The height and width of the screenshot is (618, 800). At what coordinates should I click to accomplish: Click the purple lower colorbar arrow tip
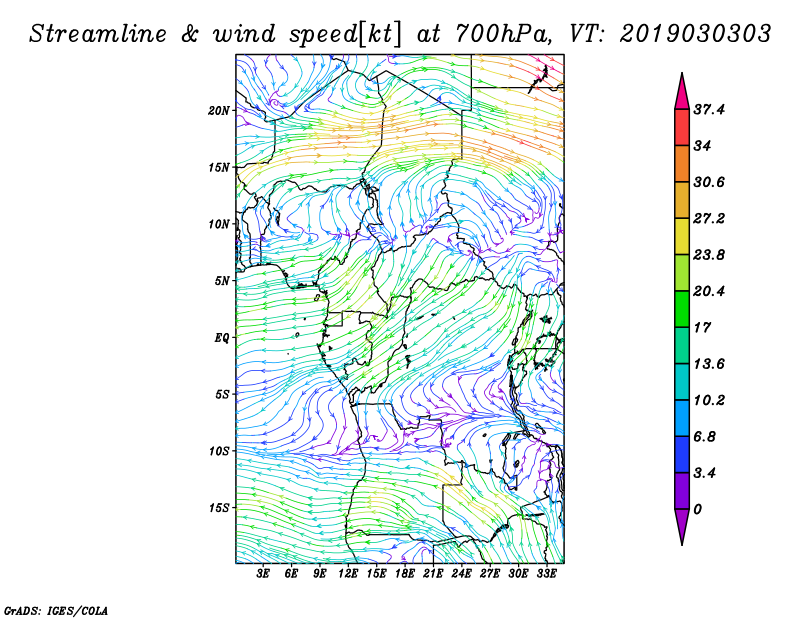point(682,527)
